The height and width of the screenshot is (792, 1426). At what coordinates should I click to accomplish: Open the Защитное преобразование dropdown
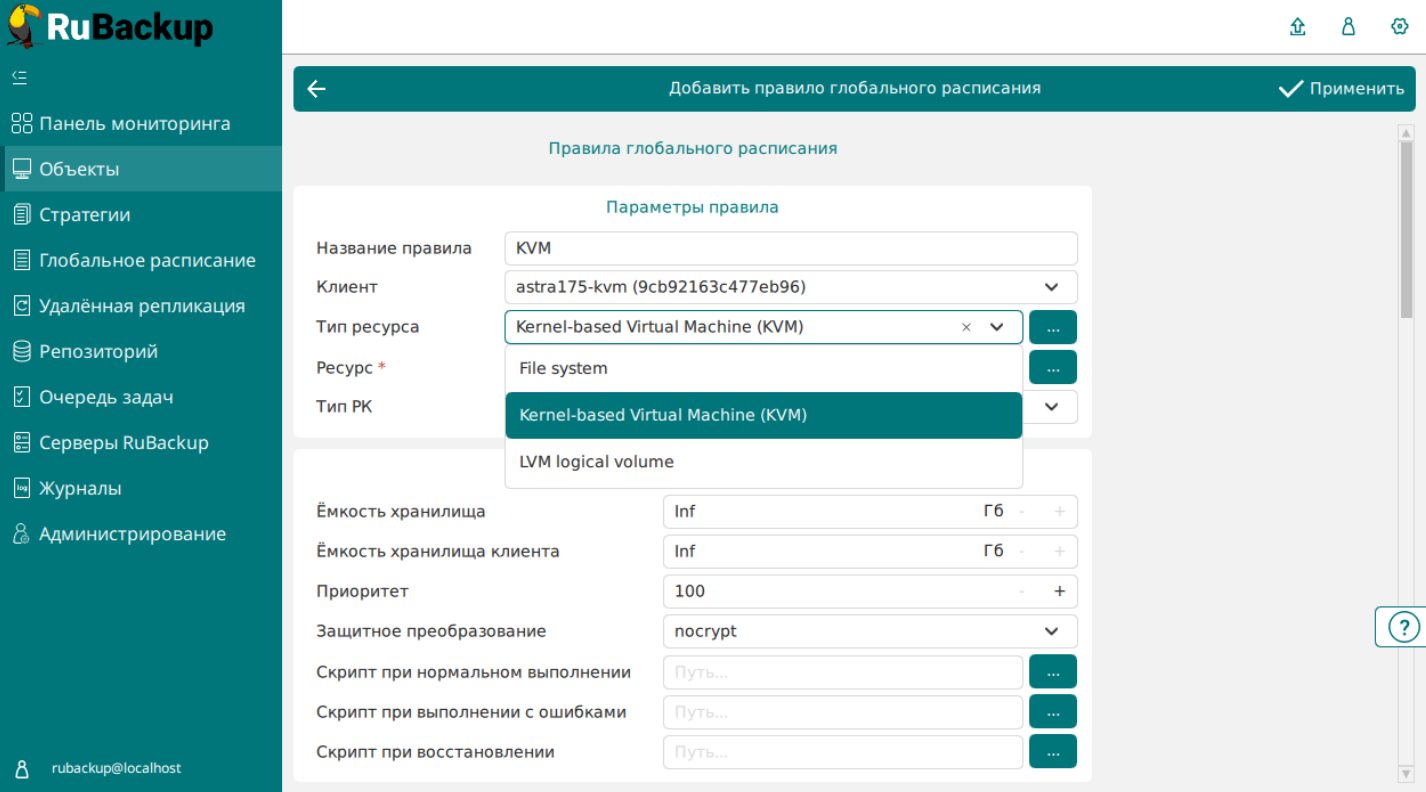pos(1051,631)
